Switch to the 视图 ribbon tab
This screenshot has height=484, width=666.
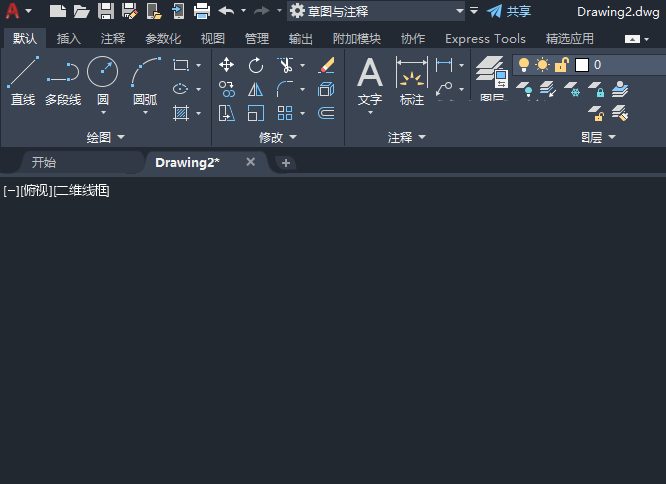tap(212, 39)
